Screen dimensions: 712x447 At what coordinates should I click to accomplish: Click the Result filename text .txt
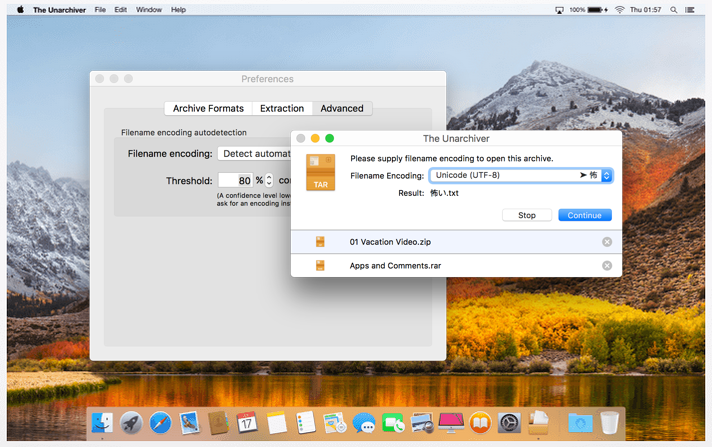(444, 193)
